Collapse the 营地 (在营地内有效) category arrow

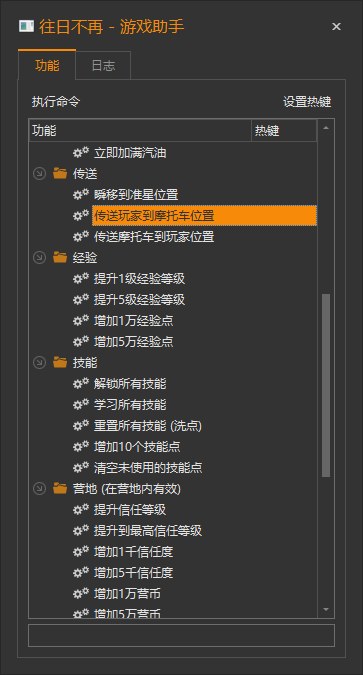(39, 489)
